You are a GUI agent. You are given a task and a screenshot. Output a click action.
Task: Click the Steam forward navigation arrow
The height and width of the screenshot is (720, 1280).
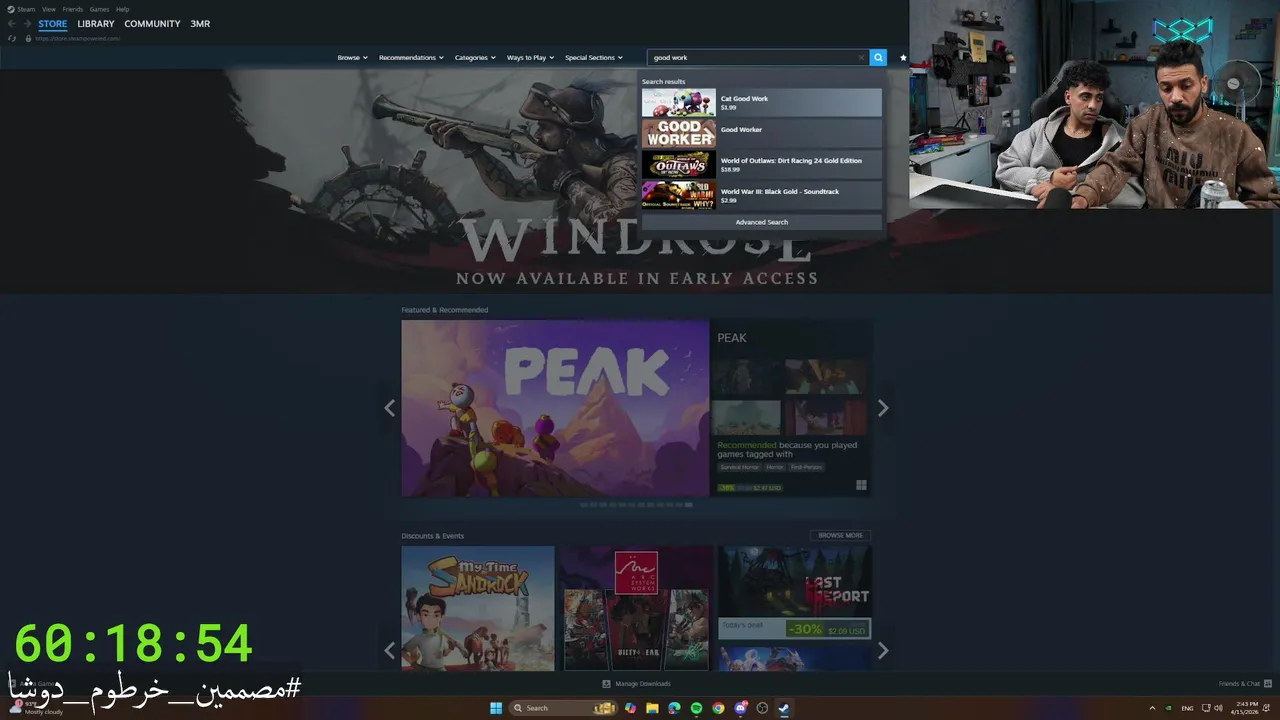pyautogui.click(x=27, y=23)
